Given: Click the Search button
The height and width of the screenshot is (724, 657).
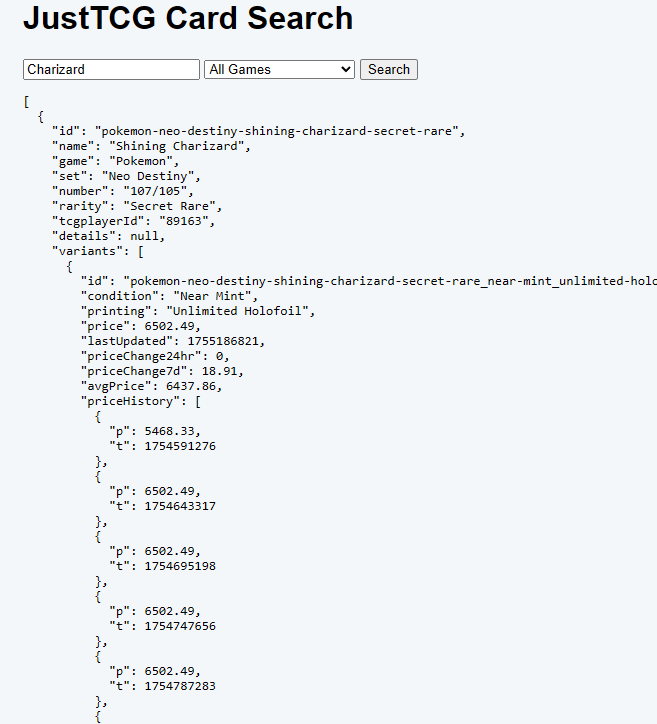Looking at the screenshot, I should click(x=389, y=69).
